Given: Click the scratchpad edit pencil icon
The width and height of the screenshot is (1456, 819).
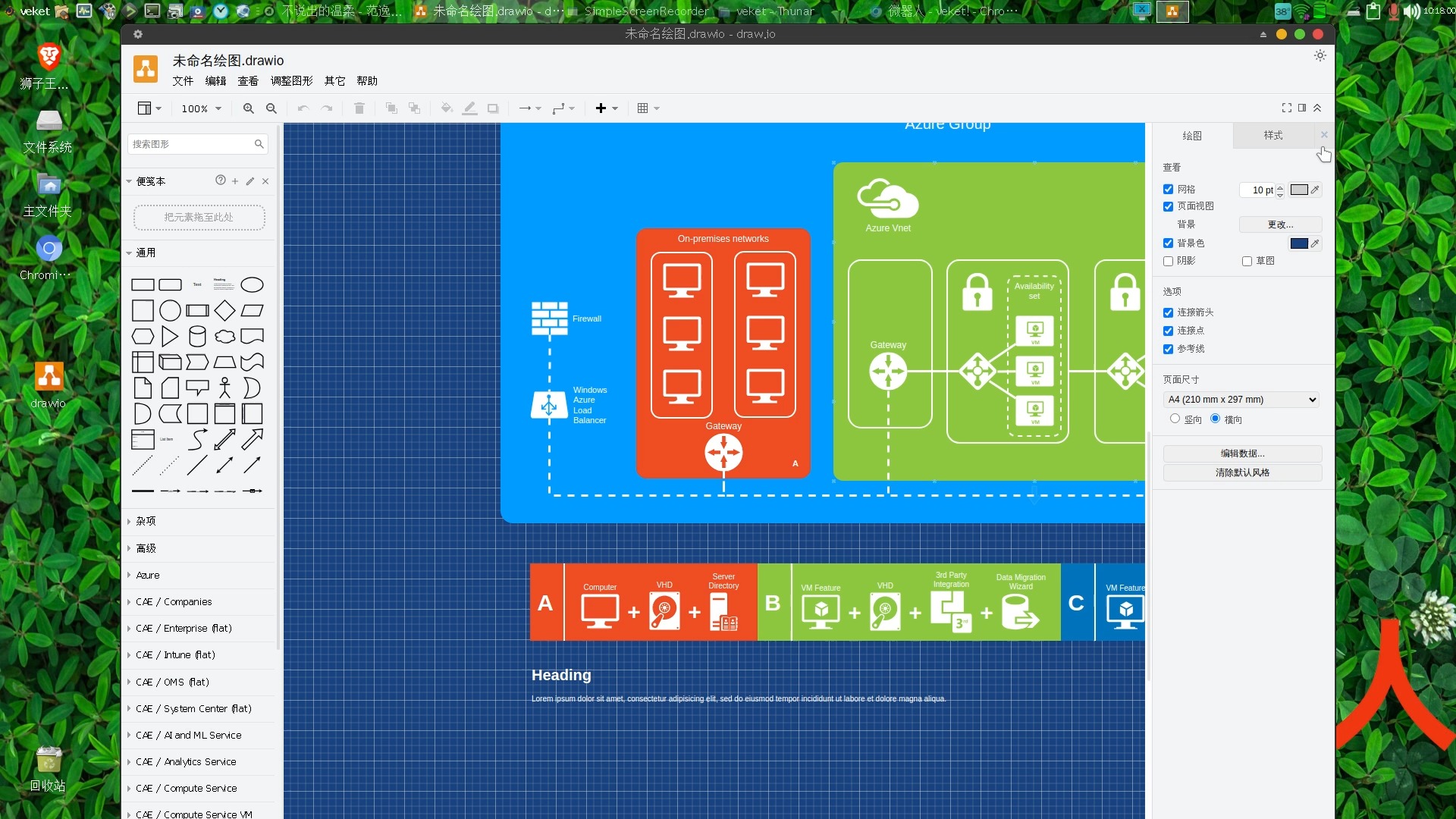Looking at the screenshot, I should point(250,181).
